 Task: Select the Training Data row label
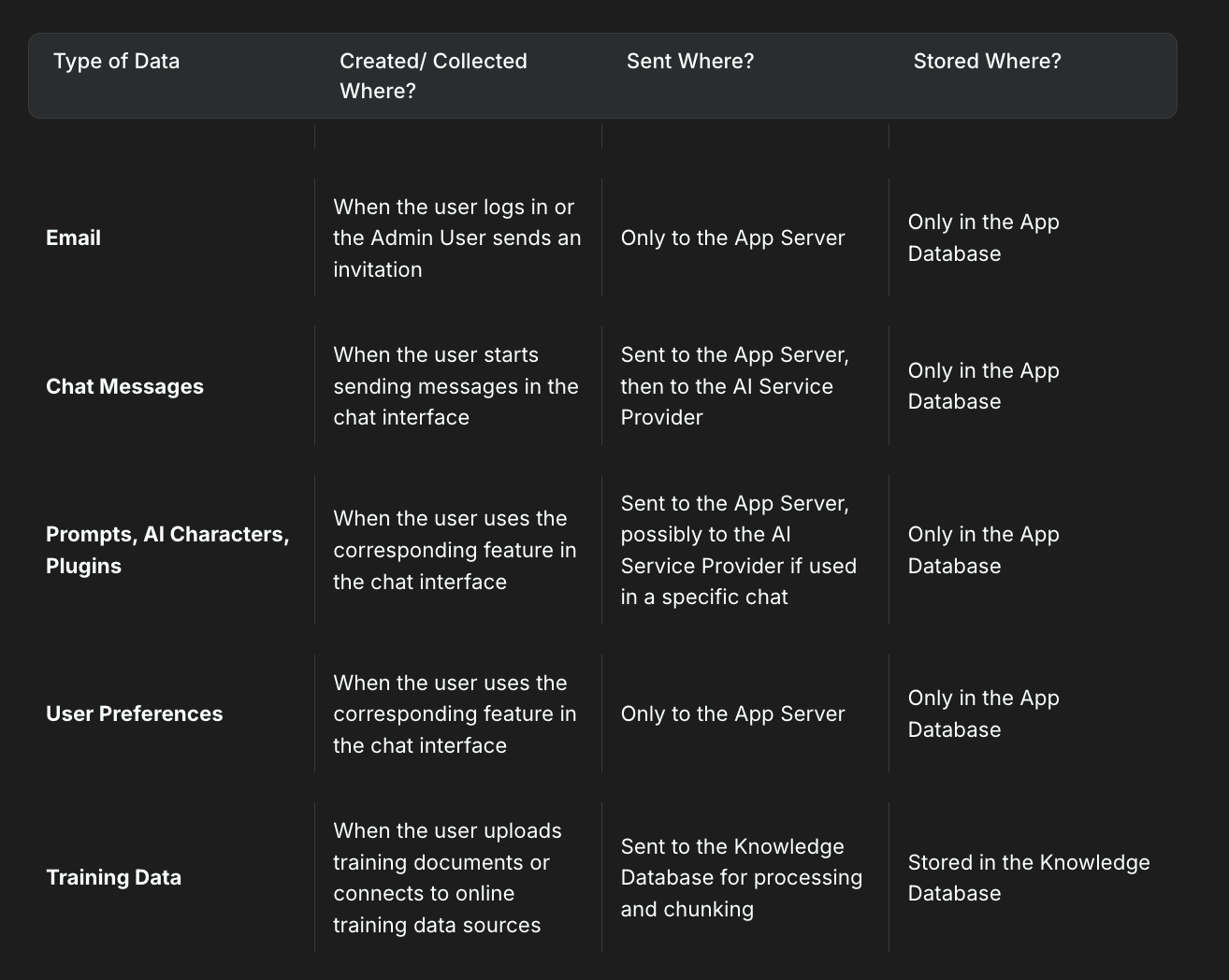pyautogui.click(x=113, y=877)
